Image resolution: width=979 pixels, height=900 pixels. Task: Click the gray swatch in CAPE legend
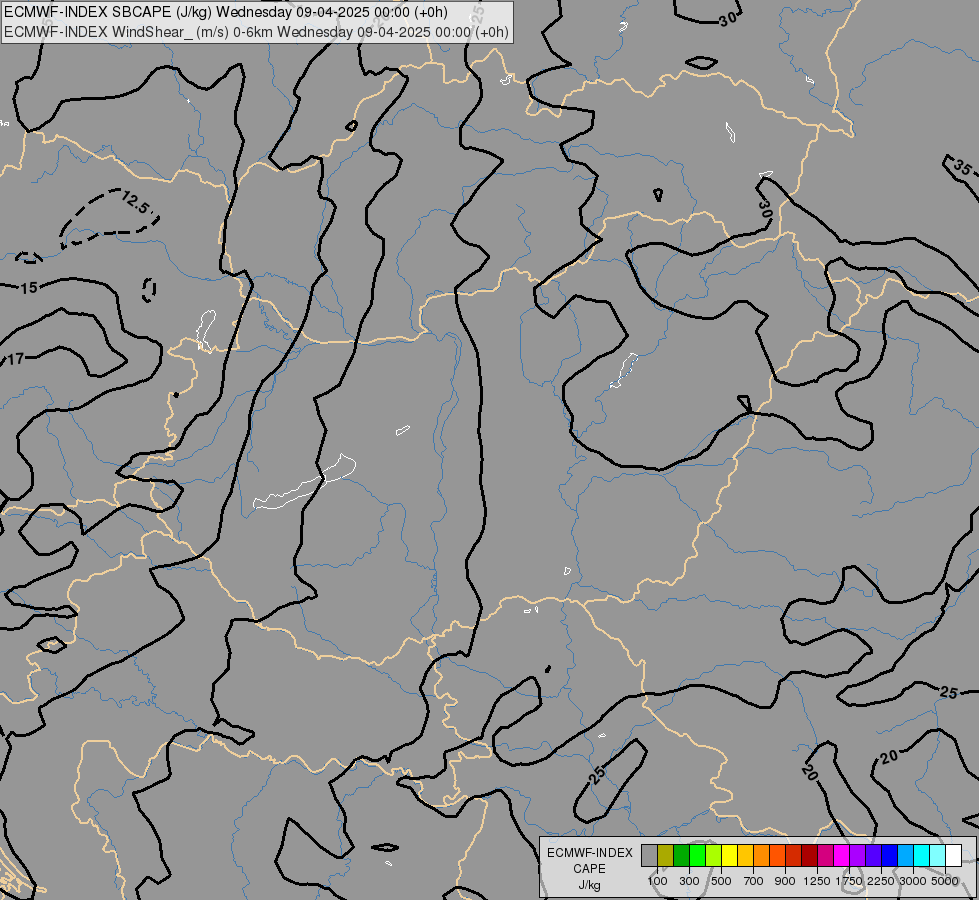tap(649, 855)
